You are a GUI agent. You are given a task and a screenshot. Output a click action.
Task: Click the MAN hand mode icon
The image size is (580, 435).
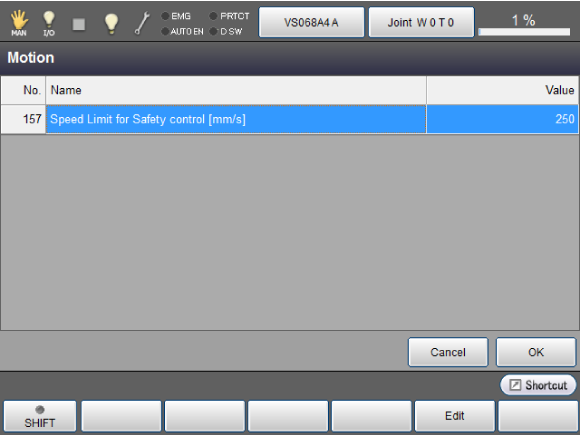(19, 23)
